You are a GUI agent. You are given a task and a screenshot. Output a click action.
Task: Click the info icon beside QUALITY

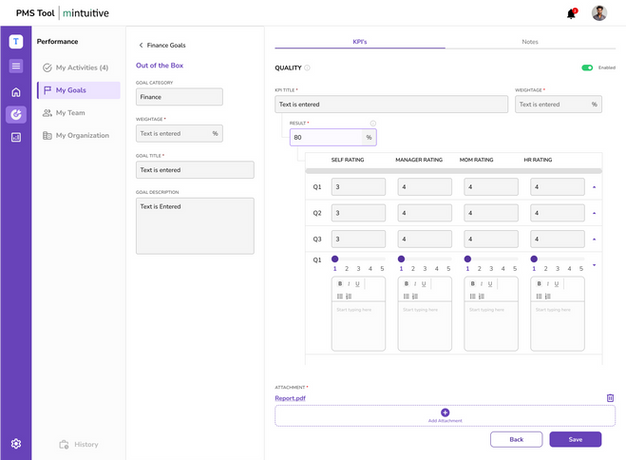(x=307, y=68)
